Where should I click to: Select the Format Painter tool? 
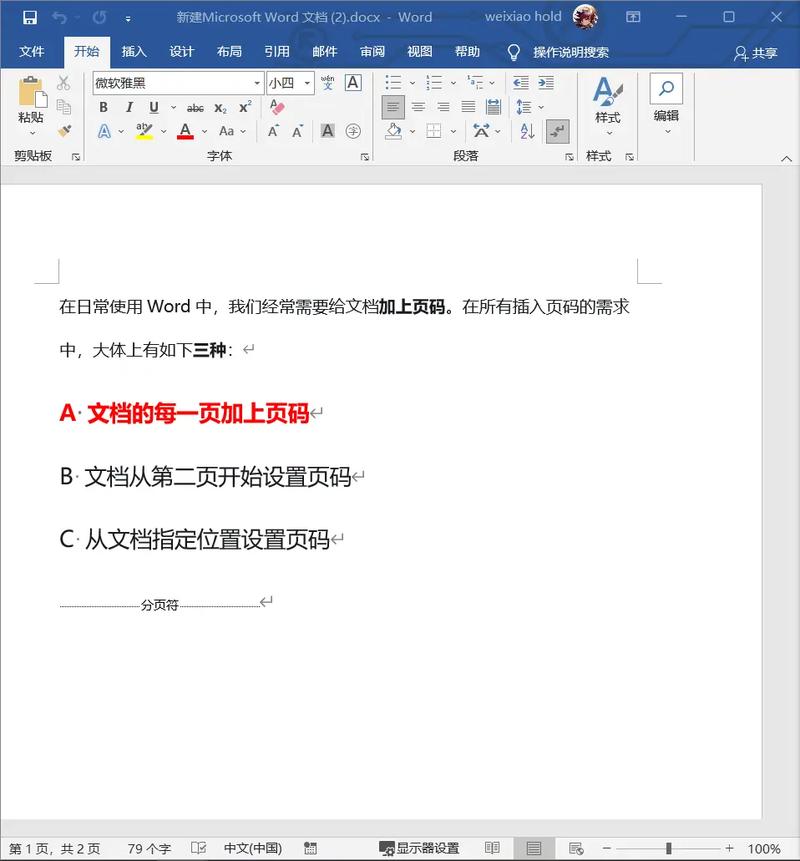click(x=63, y=132)
